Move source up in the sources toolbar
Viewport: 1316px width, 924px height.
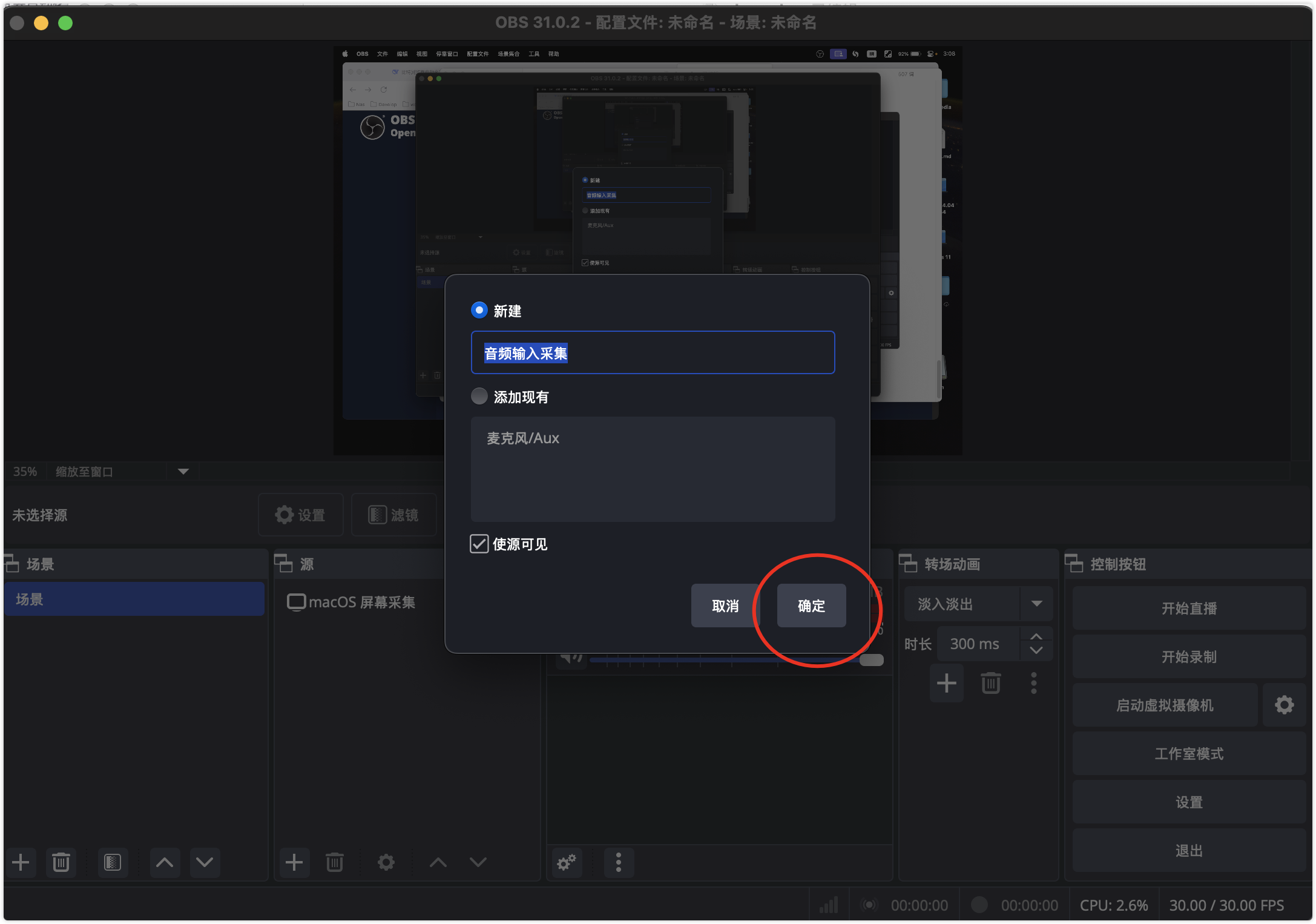tap(438, 862)
